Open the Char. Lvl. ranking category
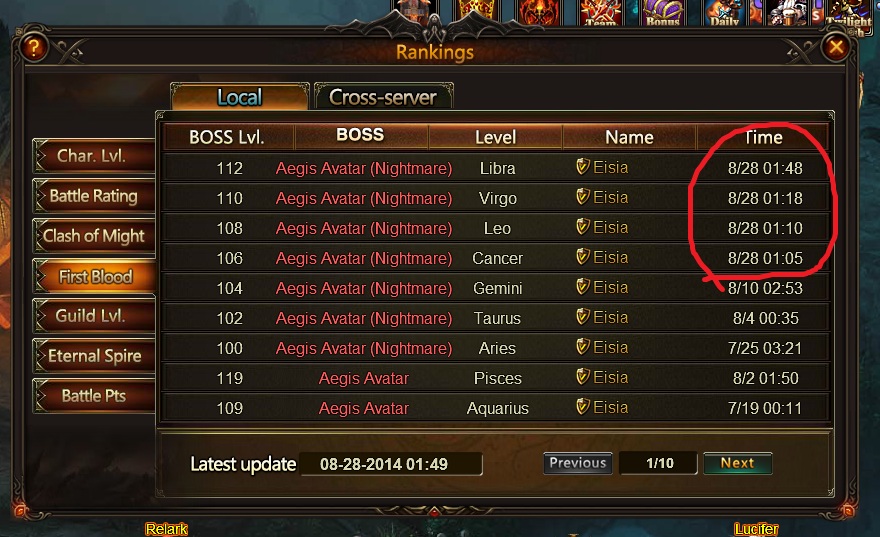Image resolution: width=880 pixels, height=537 pixels. pyautogui.click(x=94, y=155)
